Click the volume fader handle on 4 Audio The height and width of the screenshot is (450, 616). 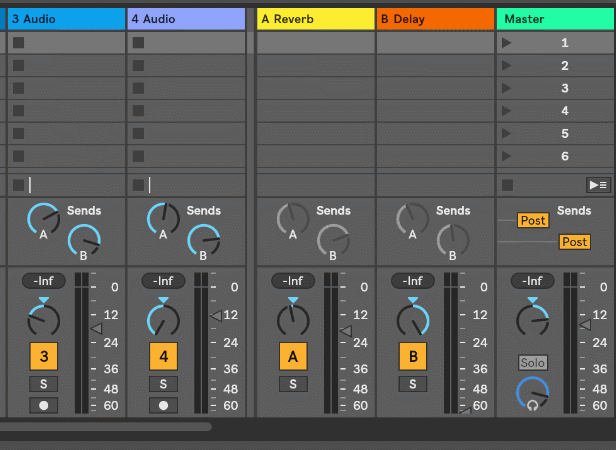point(215,316)
